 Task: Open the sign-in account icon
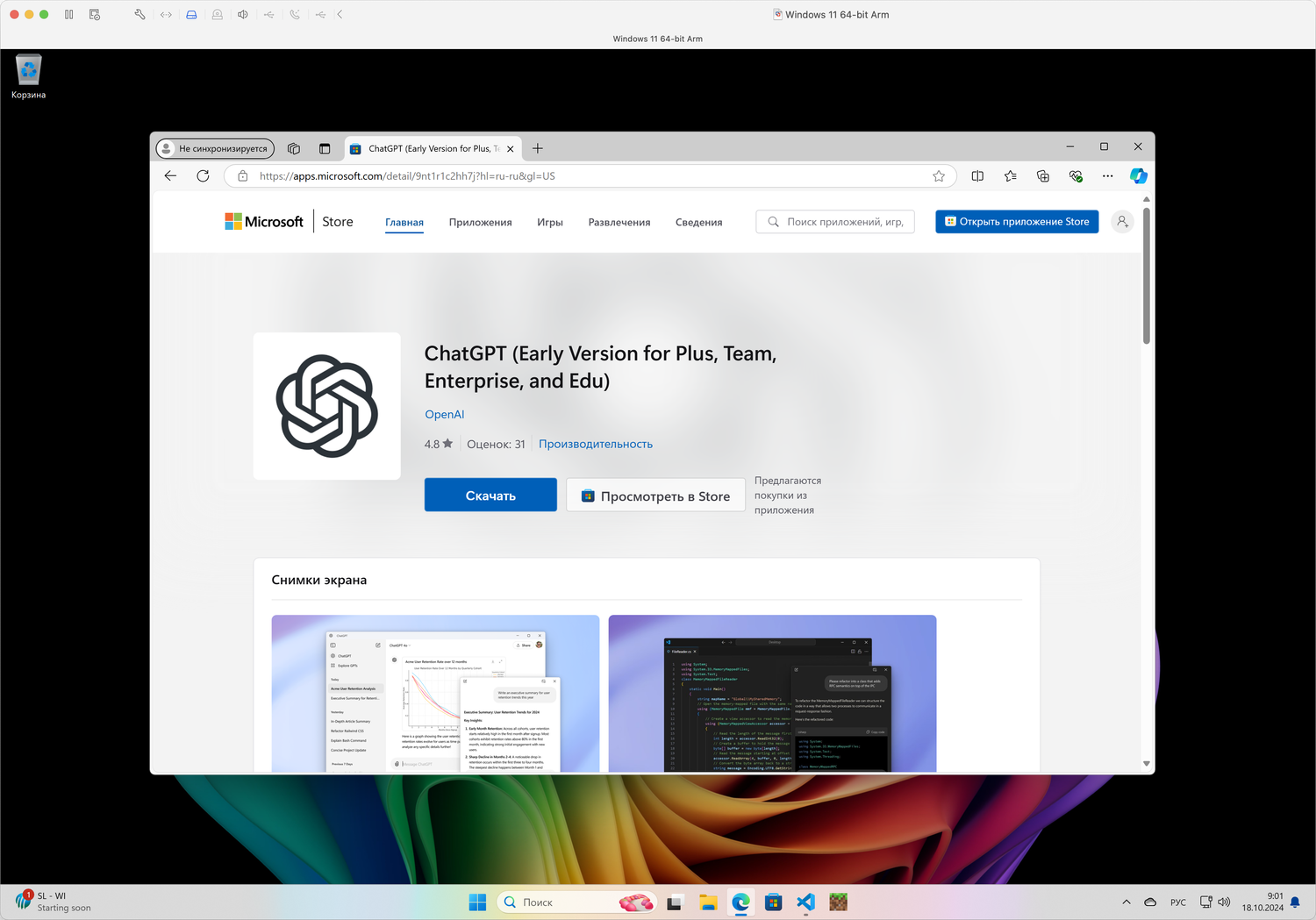pyautogui.click(x=1122, y=222)
